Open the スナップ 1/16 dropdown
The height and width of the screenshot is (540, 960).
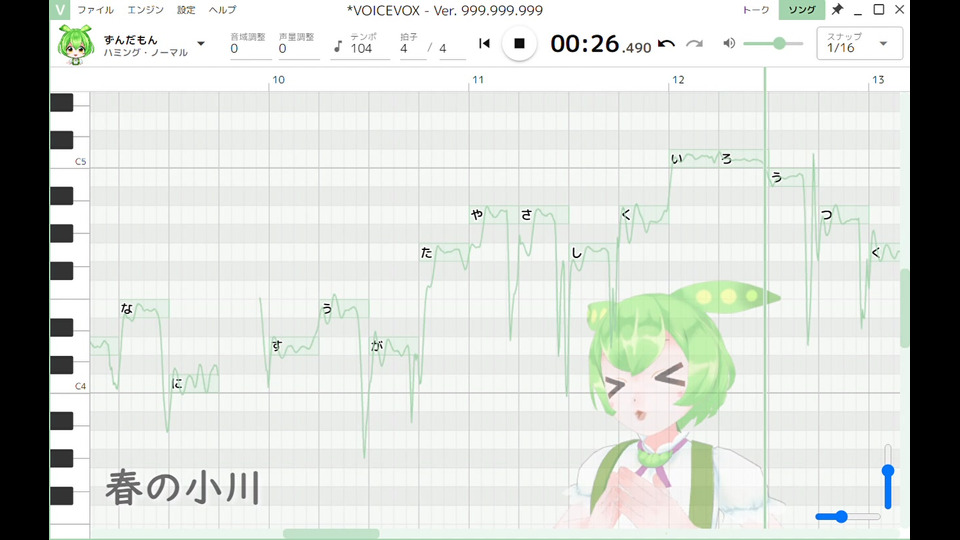pos(860,43)
